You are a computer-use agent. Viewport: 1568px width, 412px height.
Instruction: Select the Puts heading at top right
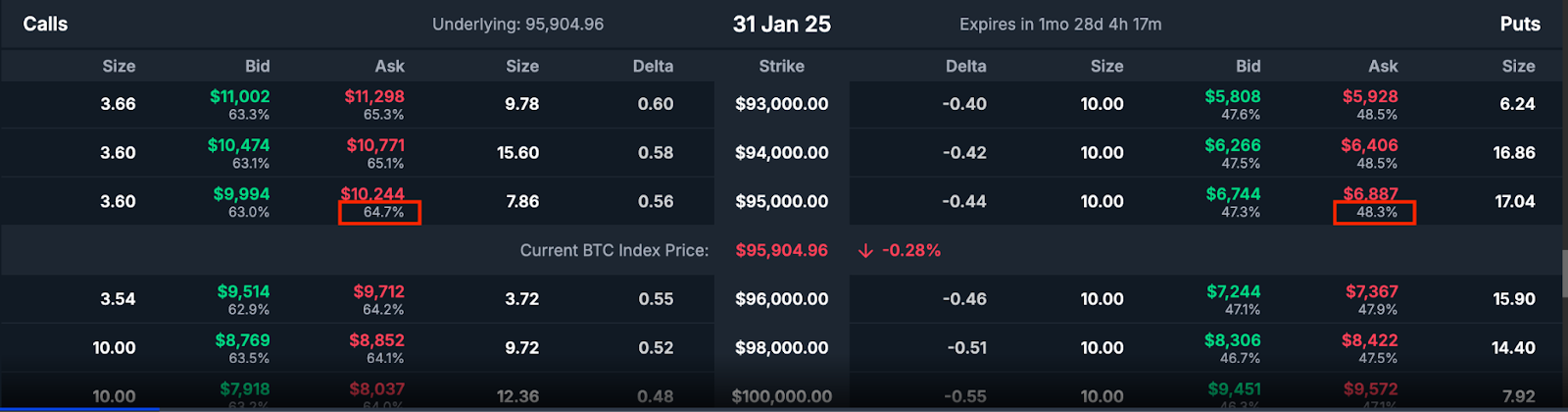pos(1519,25)
